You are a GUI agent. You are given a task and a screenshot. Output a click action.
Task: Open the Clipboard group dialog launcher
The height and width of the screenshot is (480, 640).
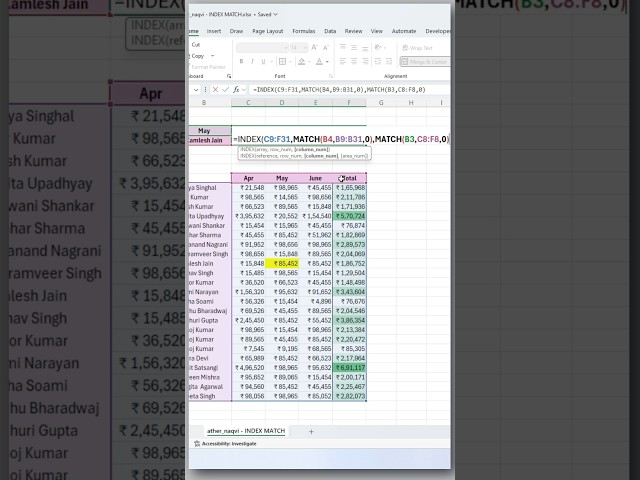pyautogui.click(x=229, y=76)
